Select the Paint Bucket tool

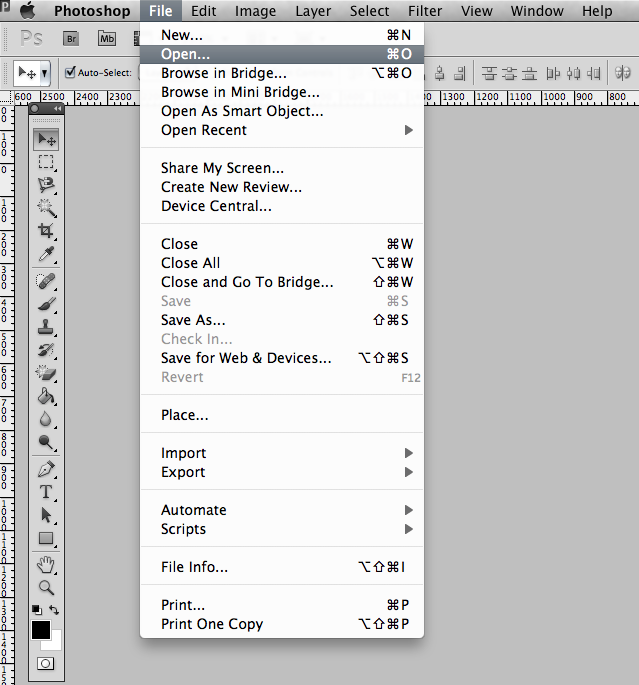tap(46, 396)
